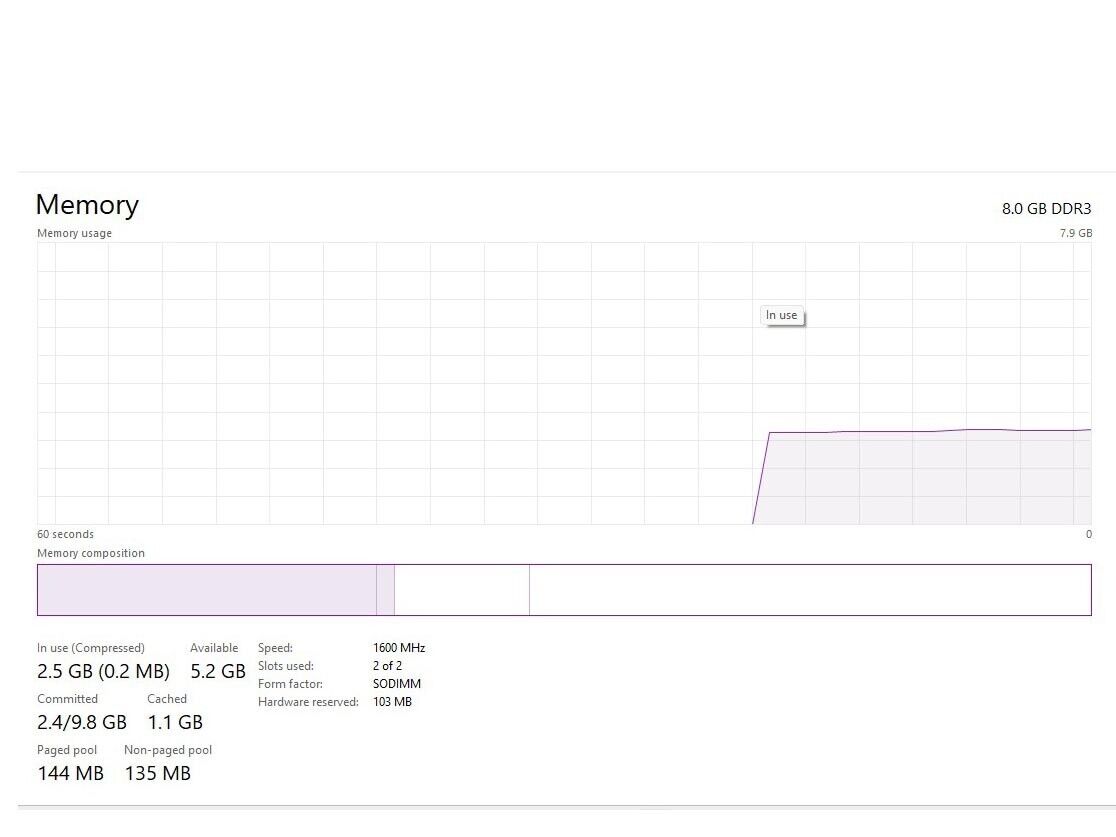
Task: Select the 8.0 GB DDR3 label
Action: [x=1046, y=209]
